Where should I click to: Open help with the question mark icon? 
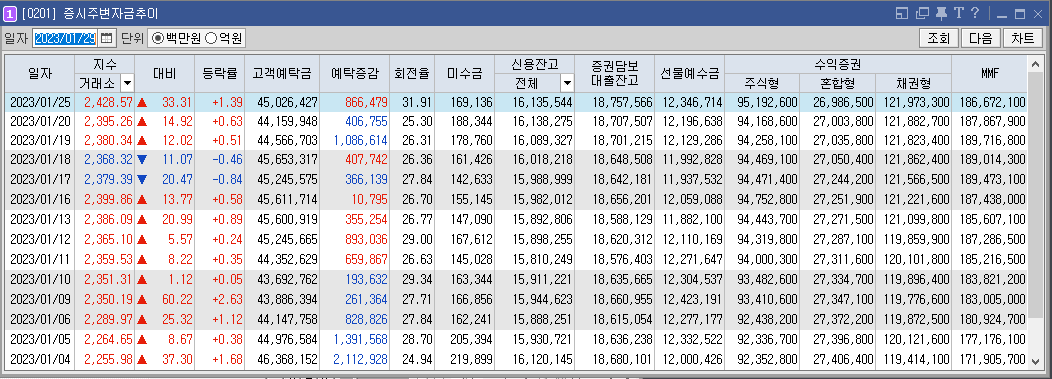(975, 13)
